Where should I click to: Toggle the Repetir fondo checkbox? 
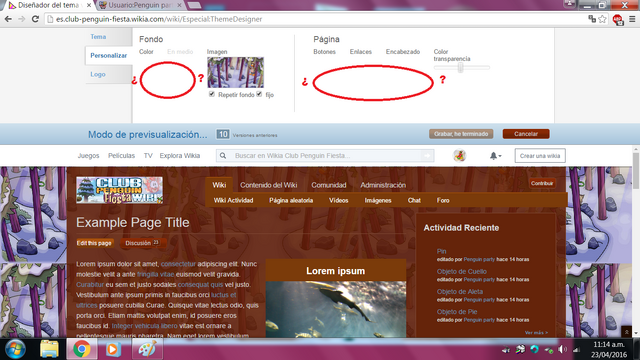pyautogui.click(x=212, y=94)
